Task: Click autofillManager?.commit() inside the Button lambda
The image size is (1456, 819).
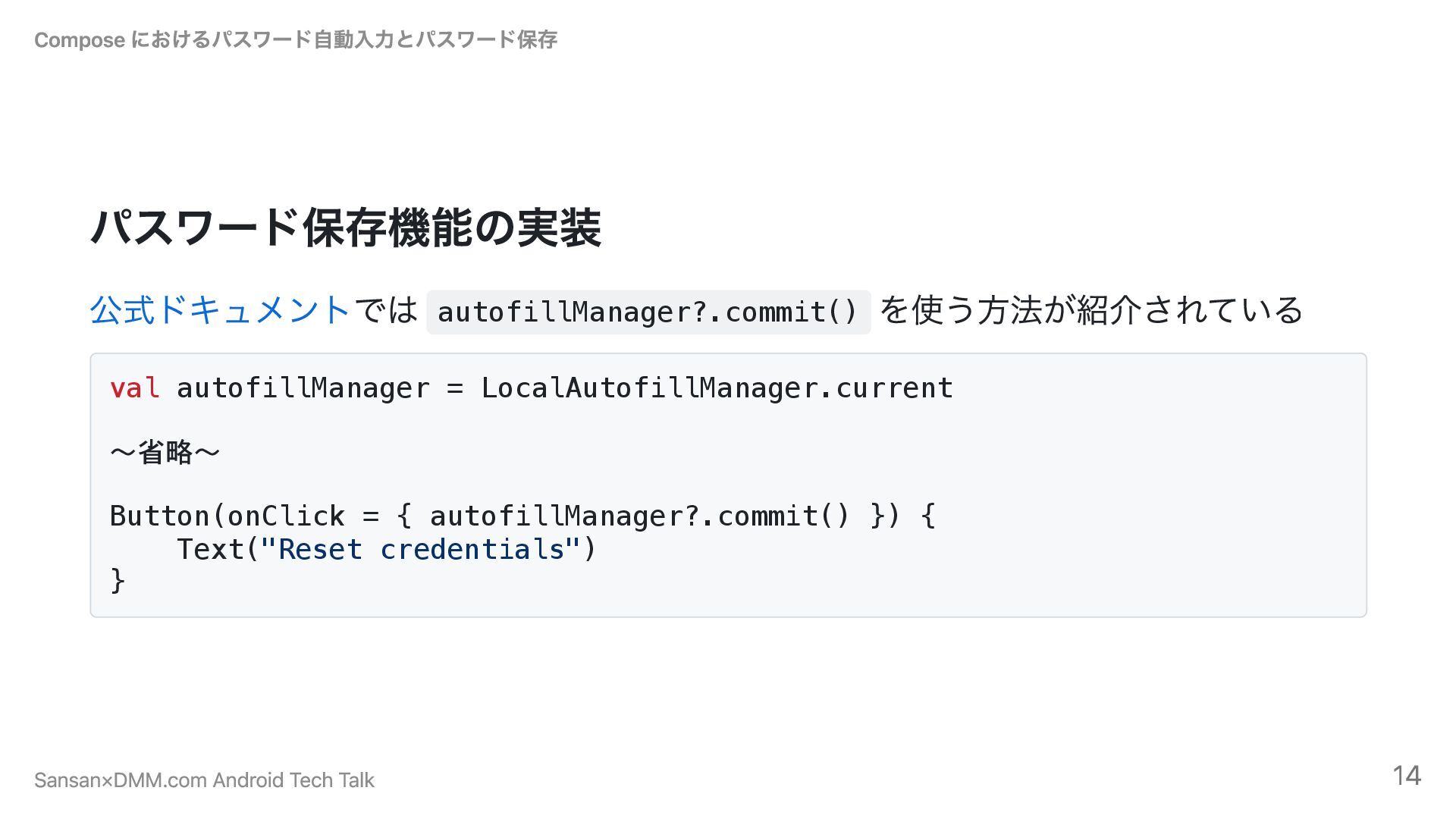Action: [x=639, y=516]
